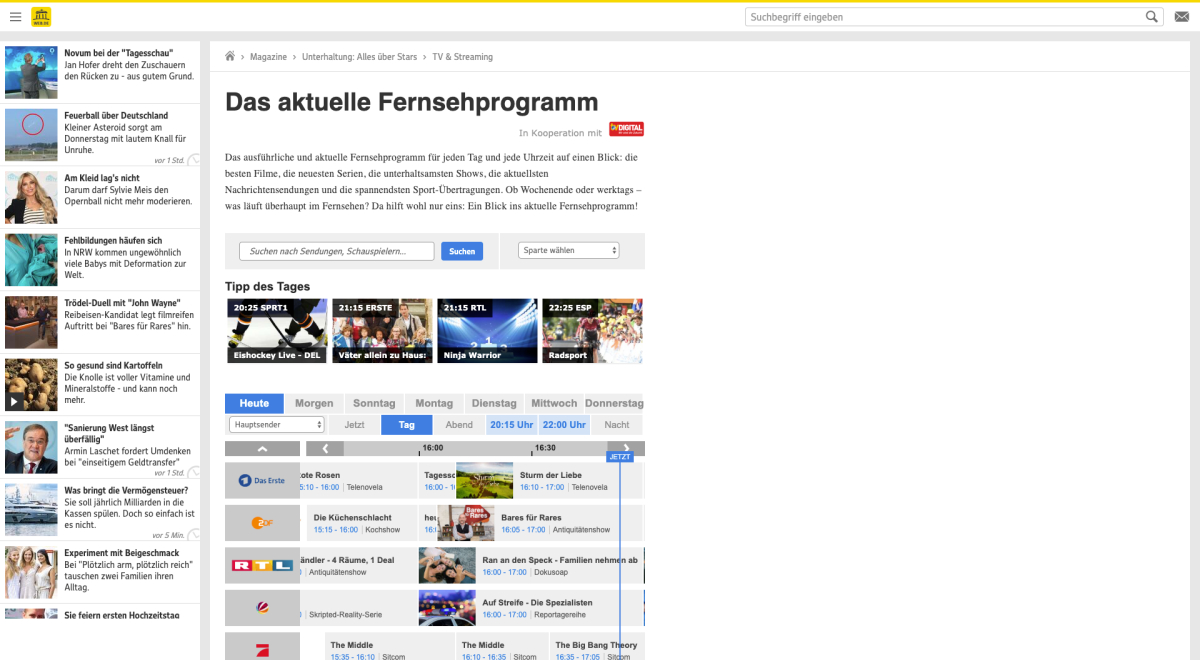Switch to the Heute tab
This screenshot has width=1200, height=660.
(254, 403)
